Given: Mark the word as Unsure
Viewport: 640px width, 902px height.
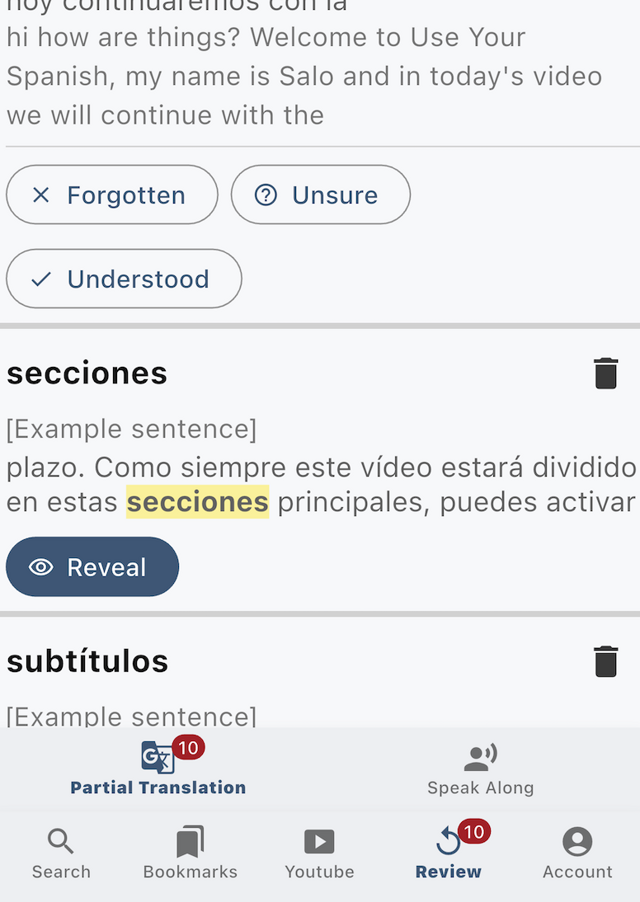Looking at the screenshot, I should pyautogui.click(x=321, y=195).
